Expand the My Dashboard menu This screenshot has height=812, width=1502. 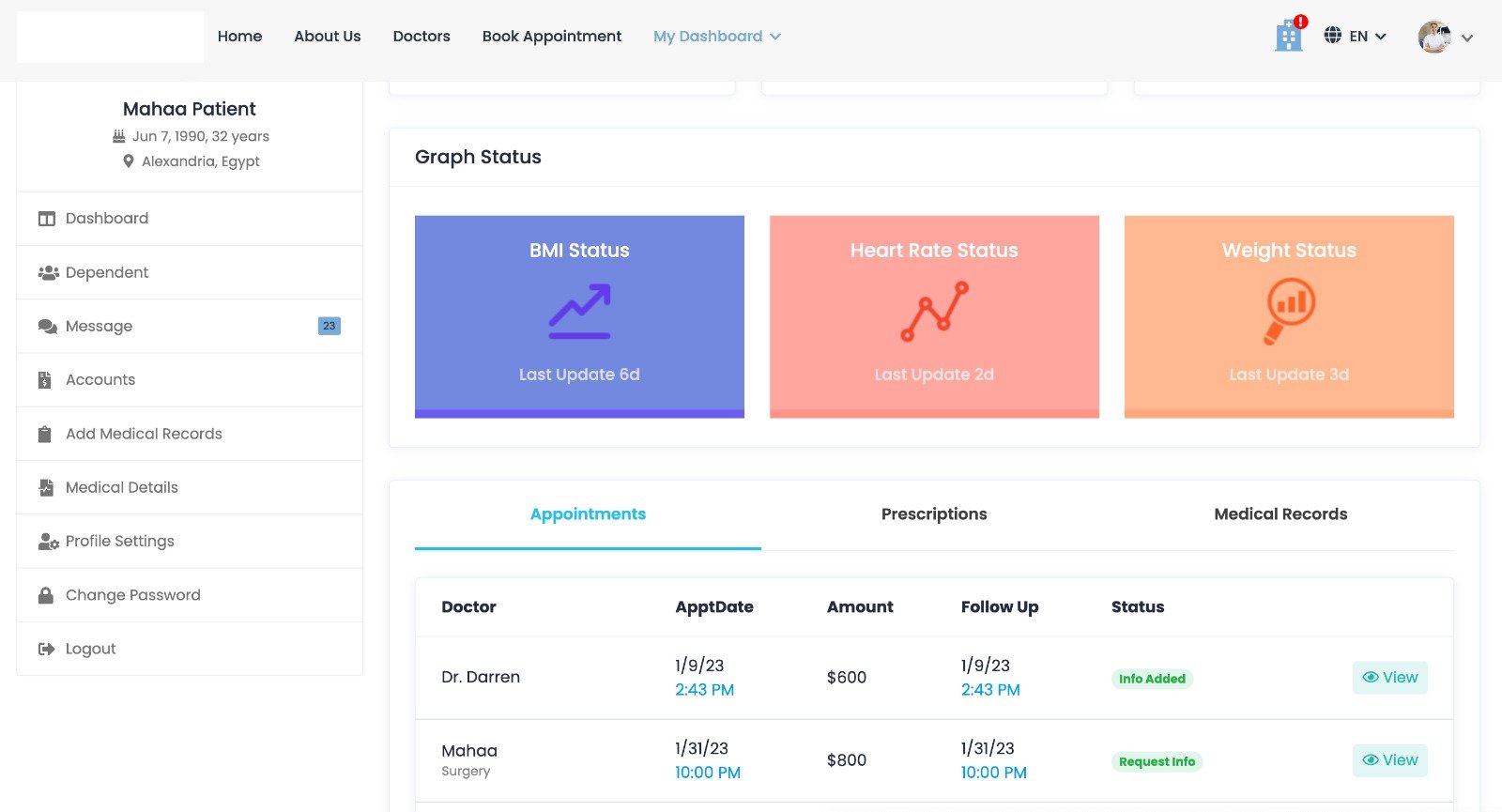[717, 36]
